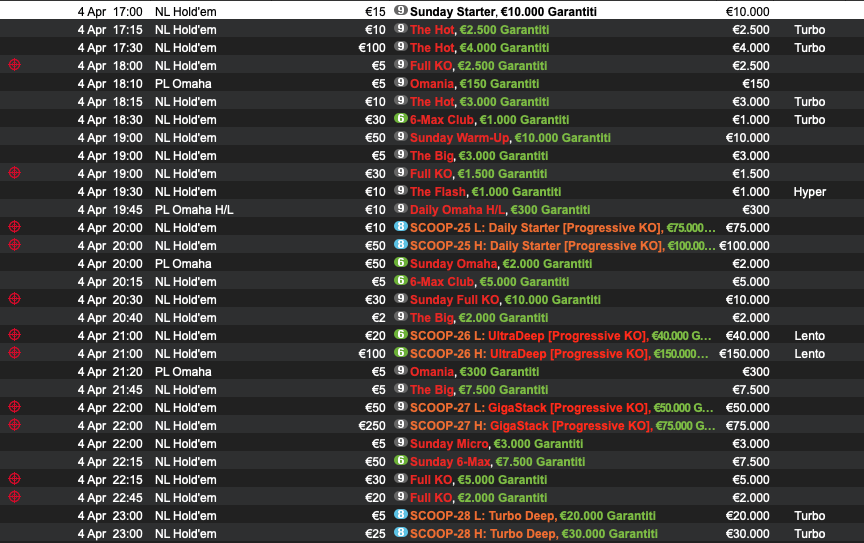Viewport: 864px width, 543px height.
Task: Click PL Omaha H/L game type at 19:45
Action: (194, 210)
